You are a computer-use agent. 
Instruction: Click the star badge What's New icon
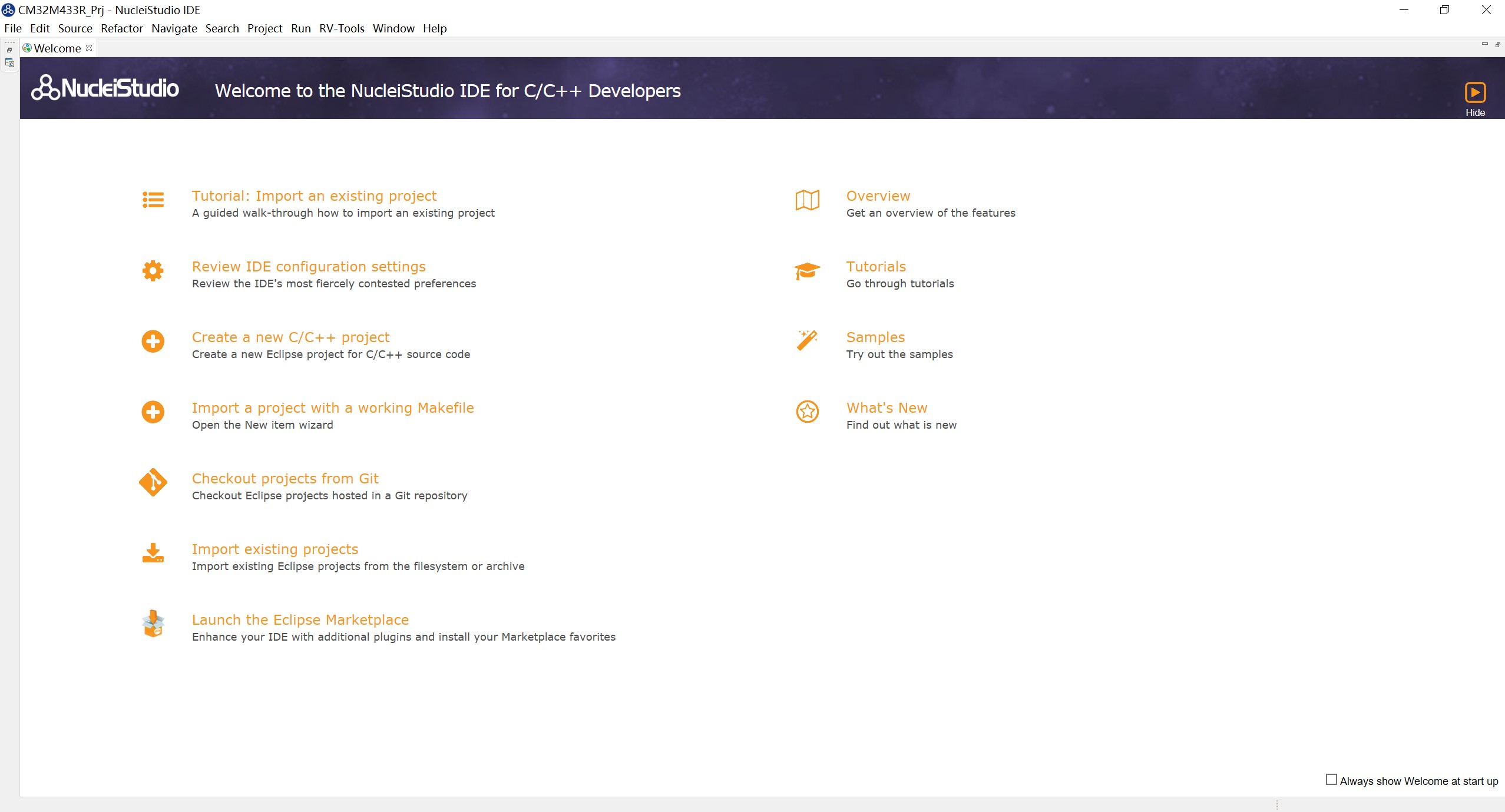pos(808,412)
